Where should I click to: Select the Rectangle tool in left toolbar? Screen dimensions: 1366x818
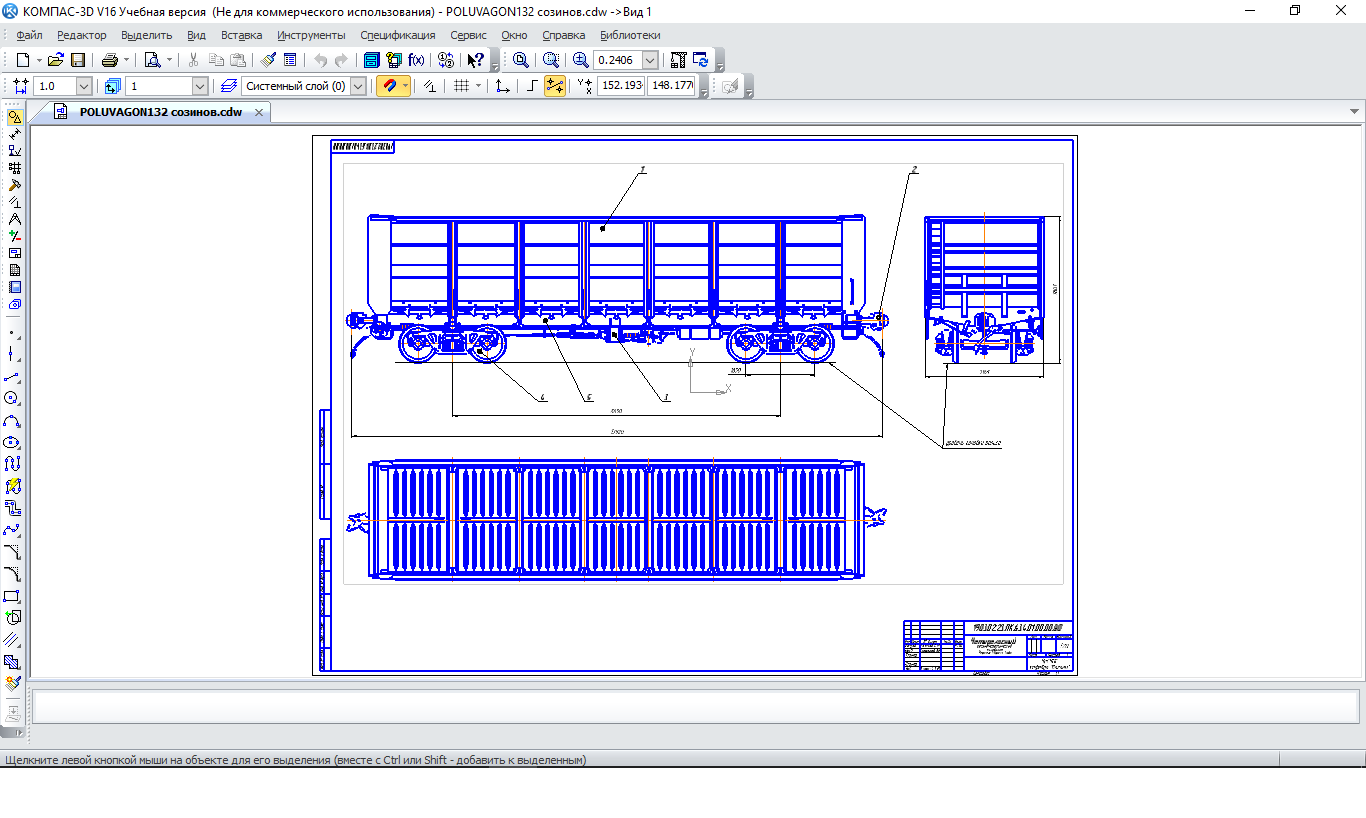pos(12,596)
